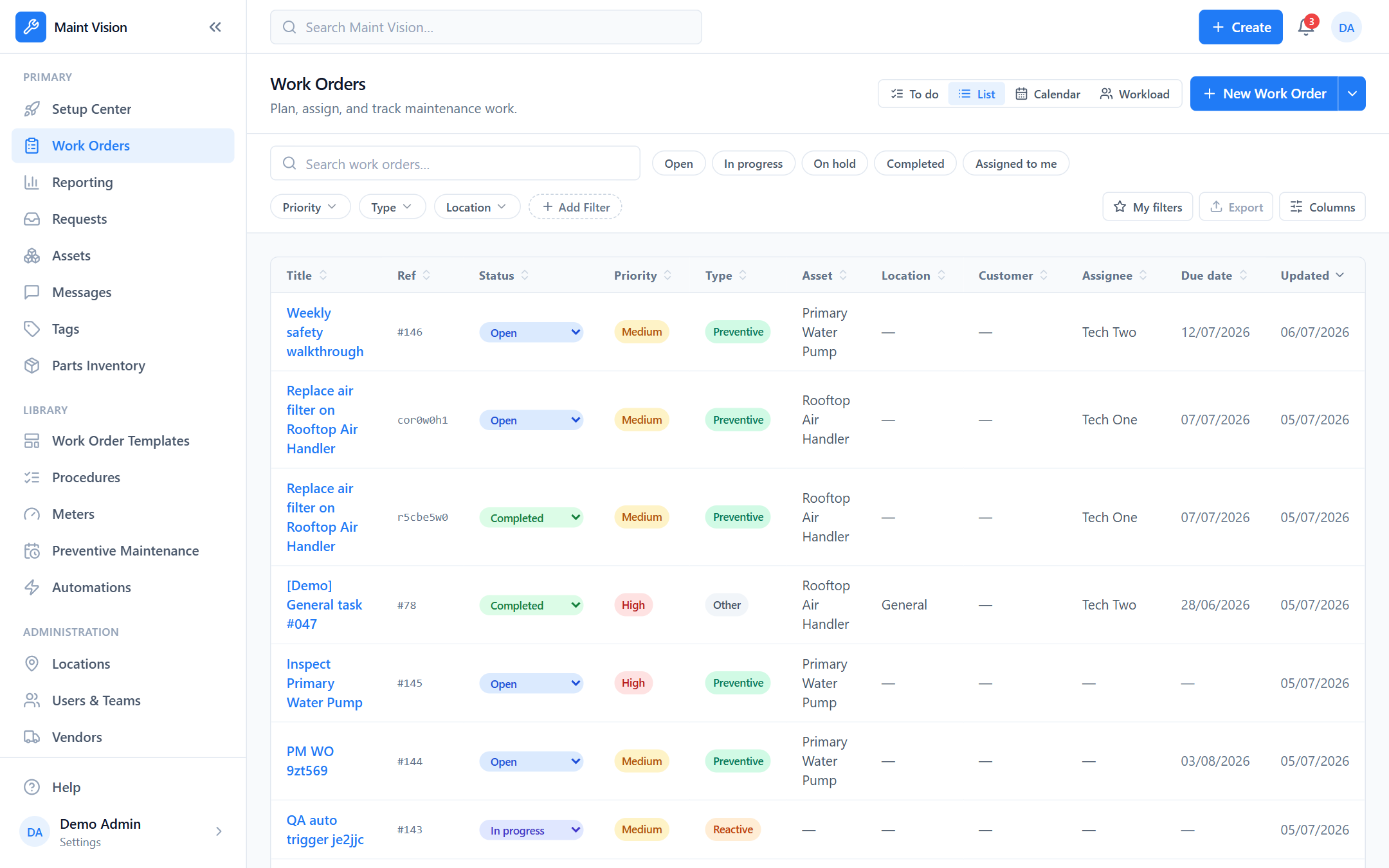The image size is (1389, 868).
Task: Click the Help question mark icon
Action: point(32,787)
